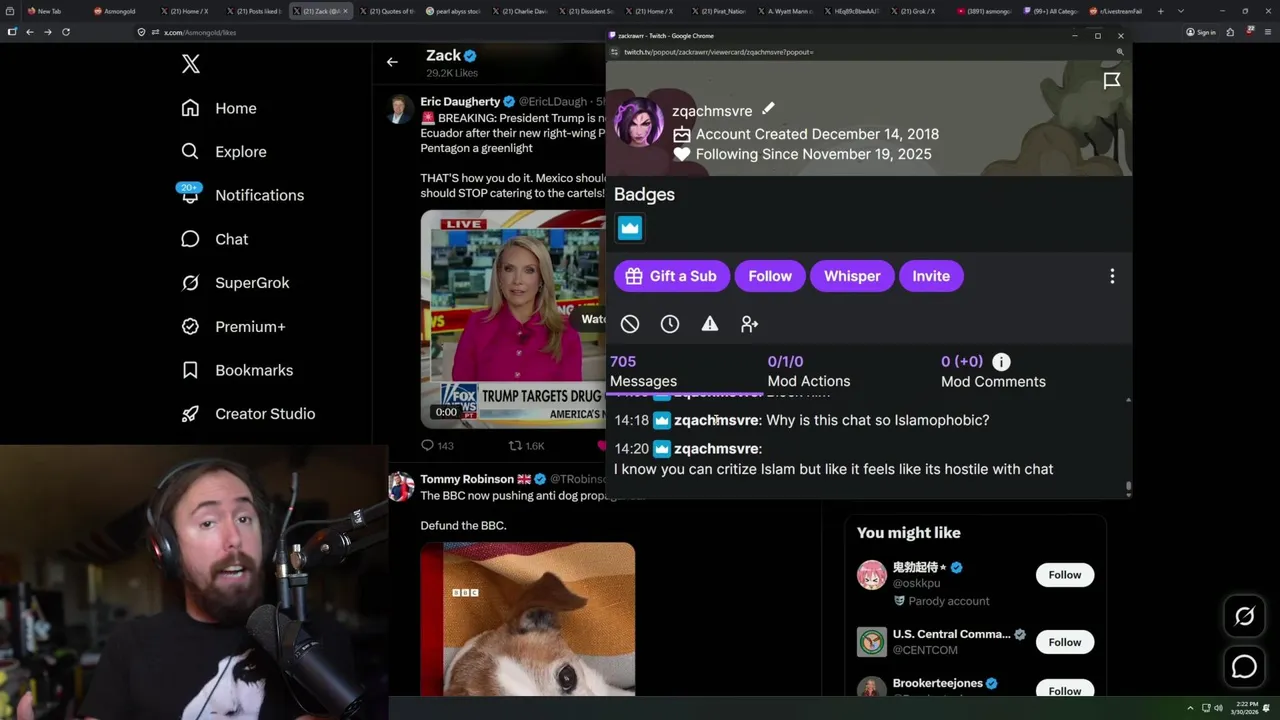
Task: Select the Mod Comments tab
Action: coord(993,371)
